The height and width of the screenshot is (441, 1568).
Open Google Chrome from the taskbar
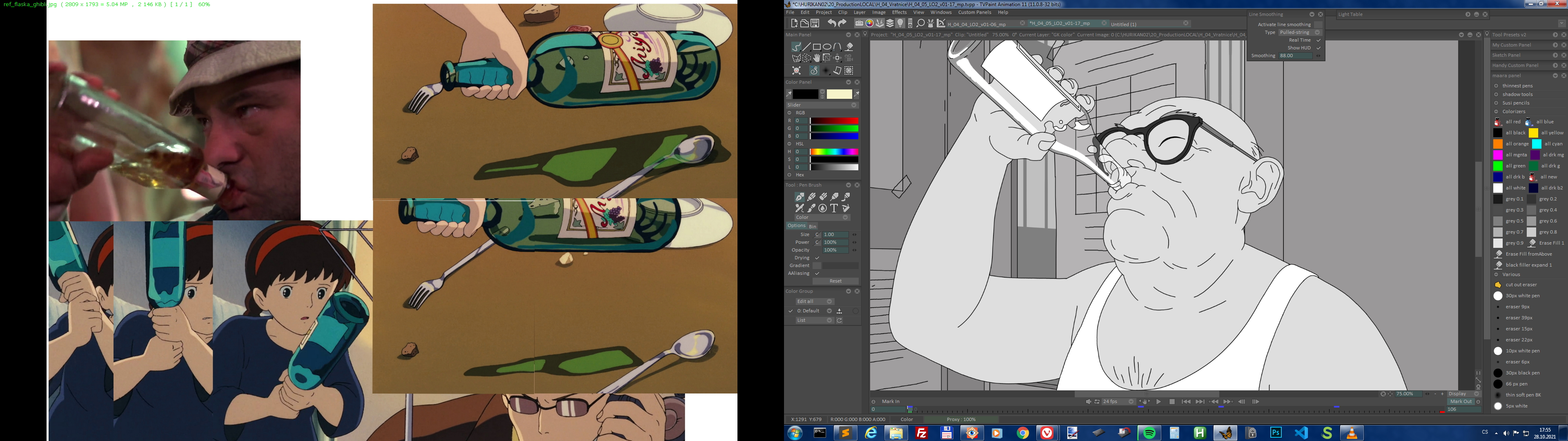click(x=1022, y=433)
